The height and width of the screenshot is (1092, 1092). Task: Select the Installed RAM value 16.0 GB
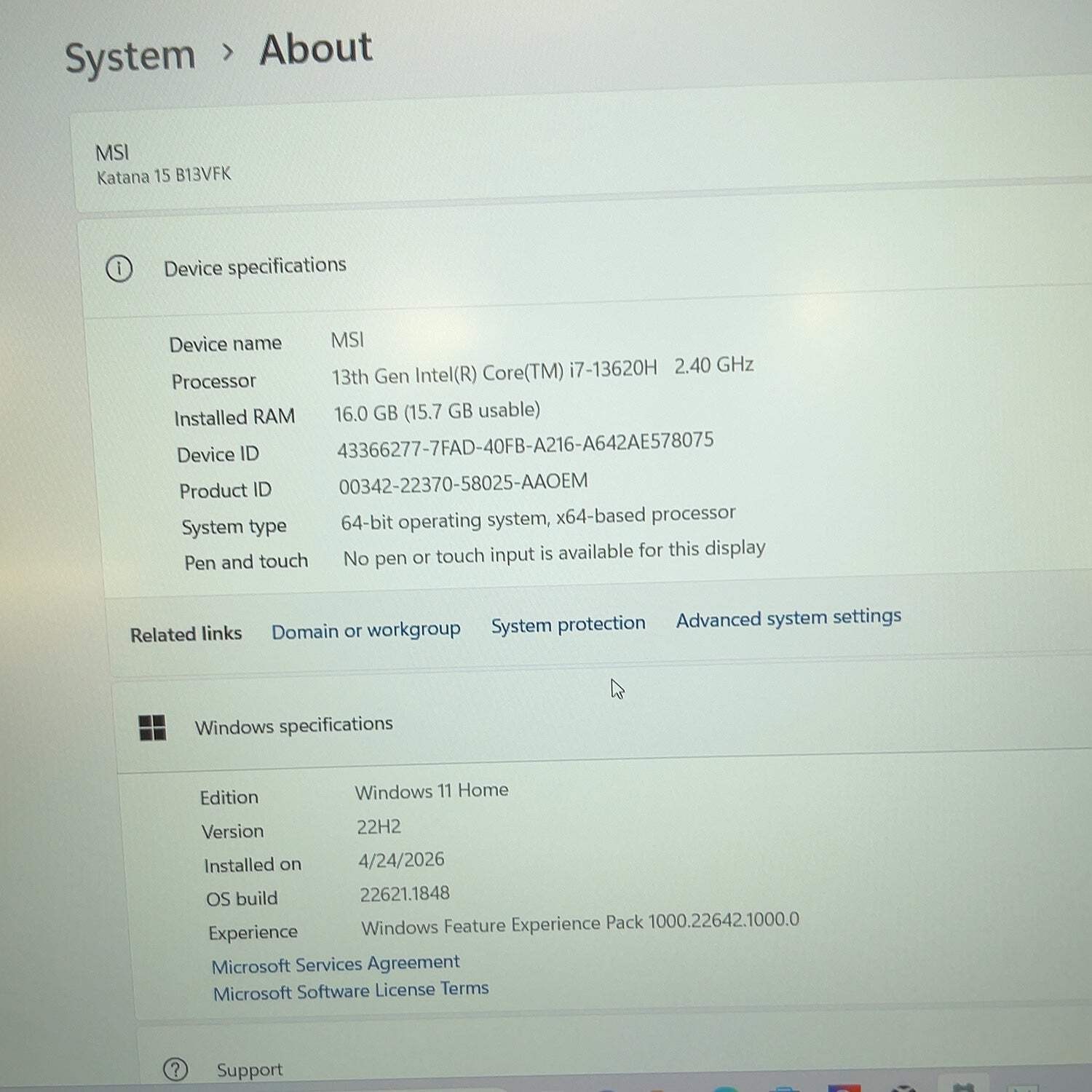point(437,411)
